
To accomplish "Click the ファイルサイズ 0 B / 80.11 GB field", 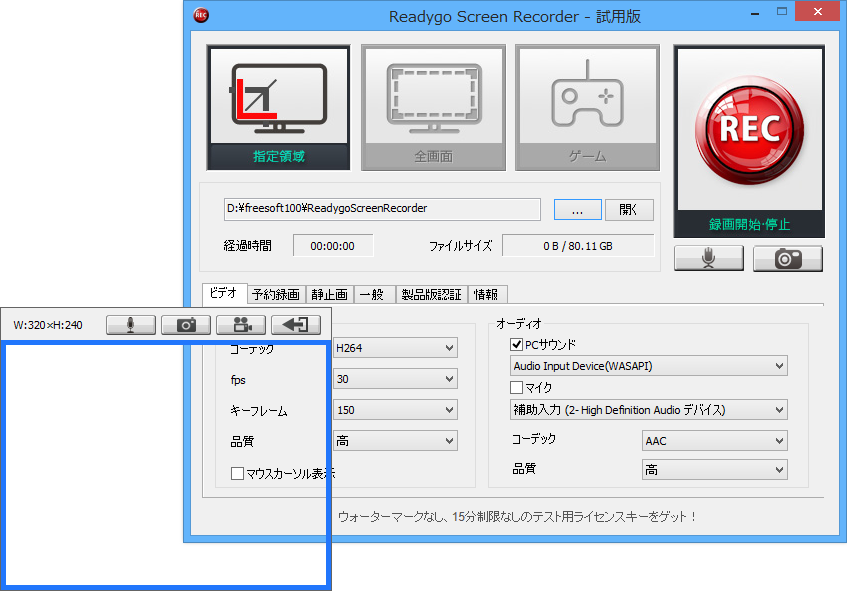I will (578, 246).
